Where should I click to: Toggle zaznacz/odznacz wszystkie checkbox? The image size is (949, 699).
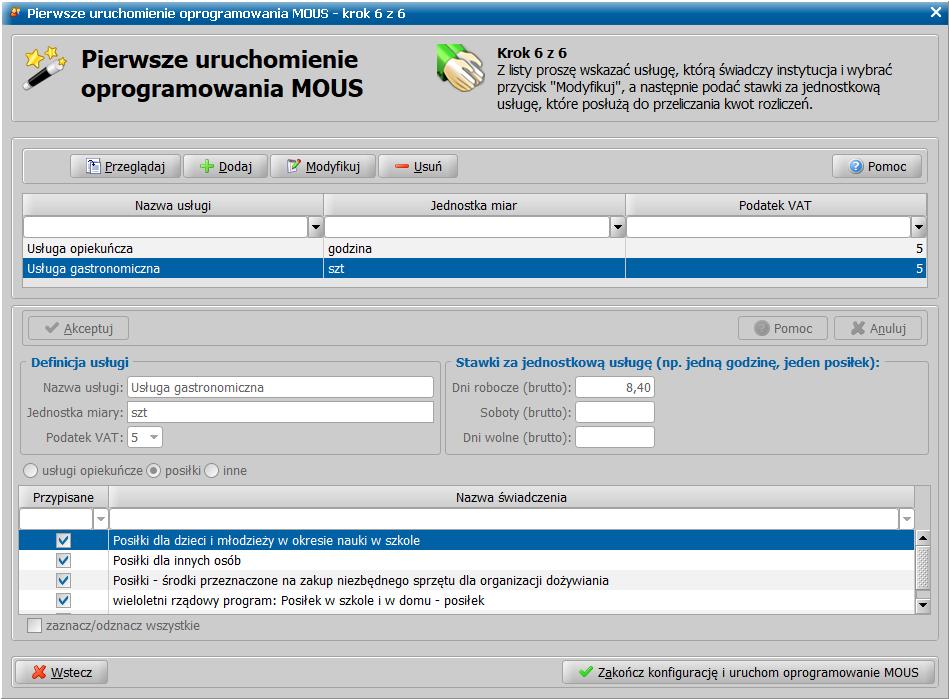click(34, 626)
